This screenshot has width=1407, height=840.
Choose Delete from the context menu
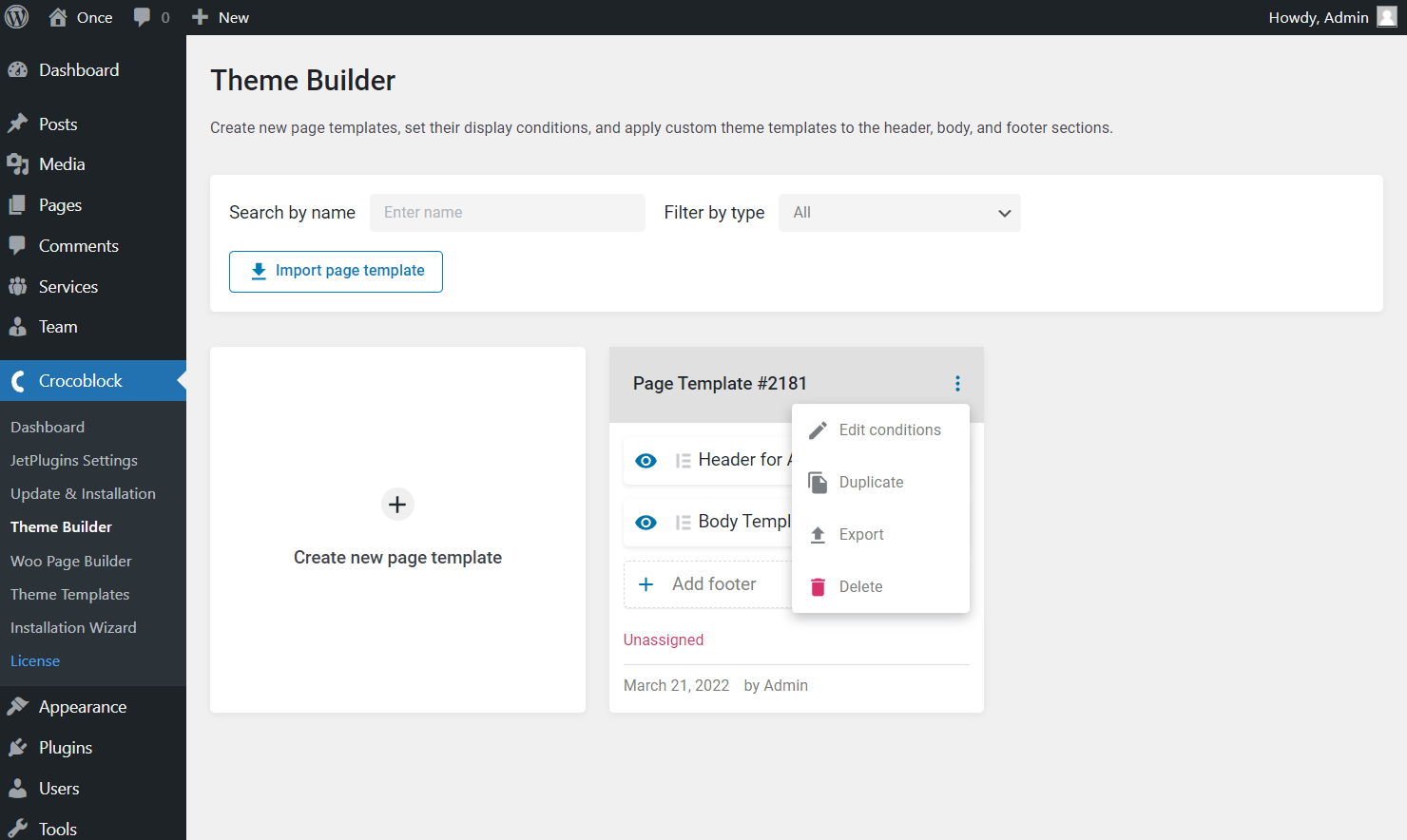pyautogui.click(x=880, y=587)
